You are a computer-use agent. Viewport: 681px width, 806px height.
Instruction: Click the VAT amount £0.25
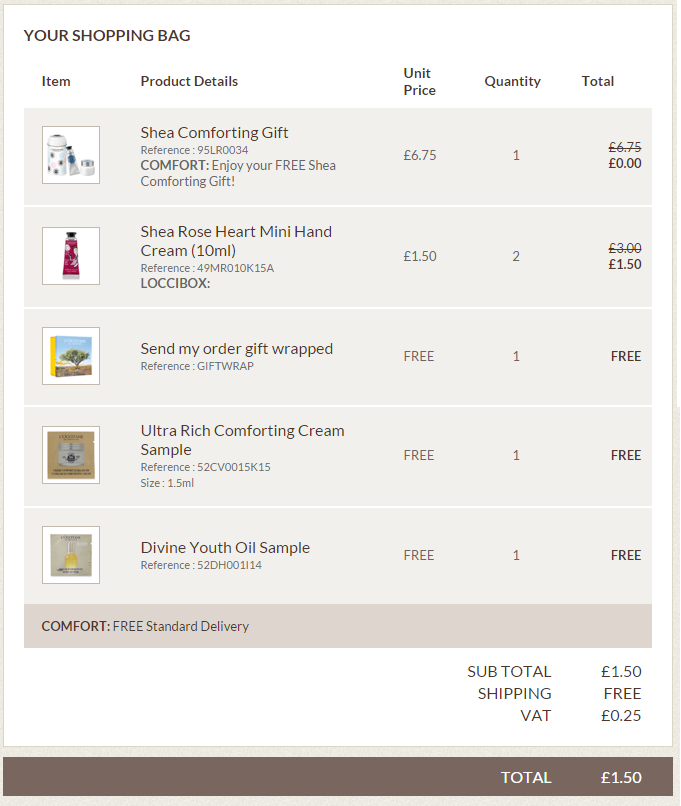point(621,716)
